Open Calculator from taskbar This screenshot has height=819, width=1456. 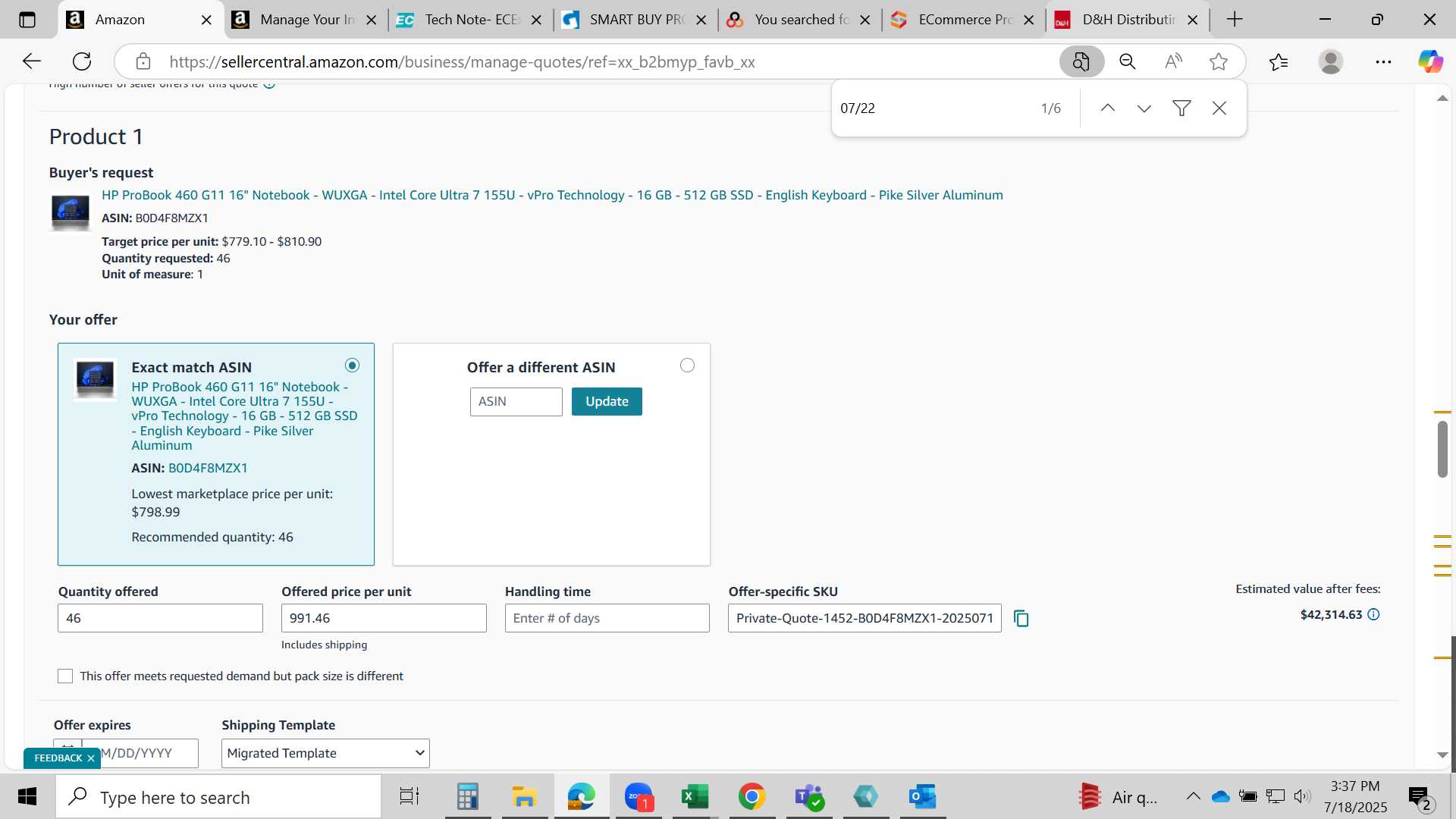click(x=468, y=797)
